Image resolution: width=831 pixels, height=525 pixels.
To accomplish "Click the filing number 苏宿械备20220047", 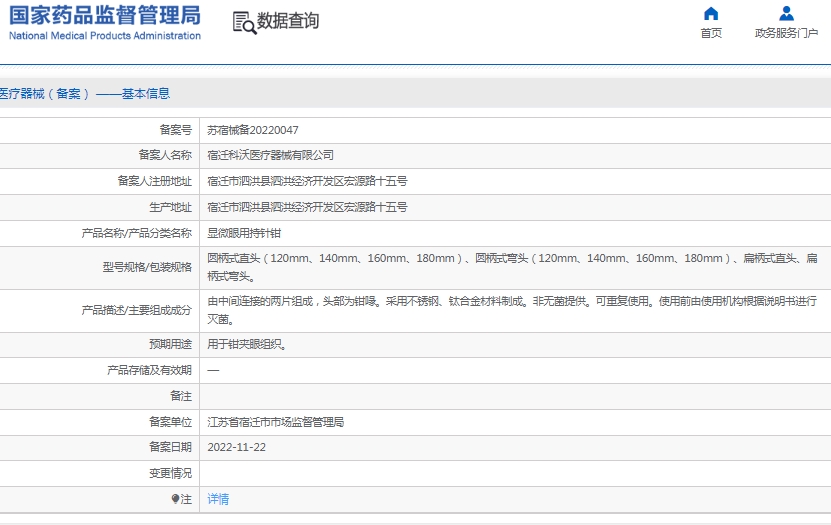I will [x=253, y=130].
